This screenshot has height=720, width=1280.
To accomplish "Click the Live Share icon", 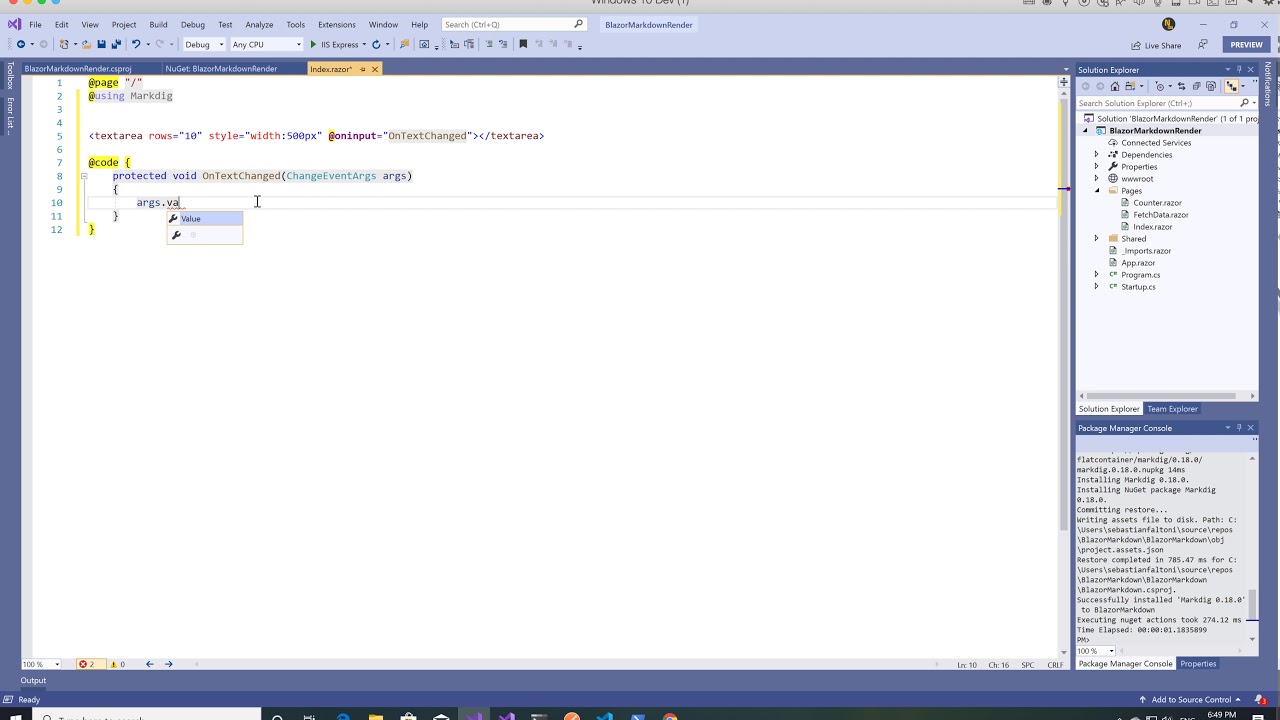I will click(x=1137, y=45).
